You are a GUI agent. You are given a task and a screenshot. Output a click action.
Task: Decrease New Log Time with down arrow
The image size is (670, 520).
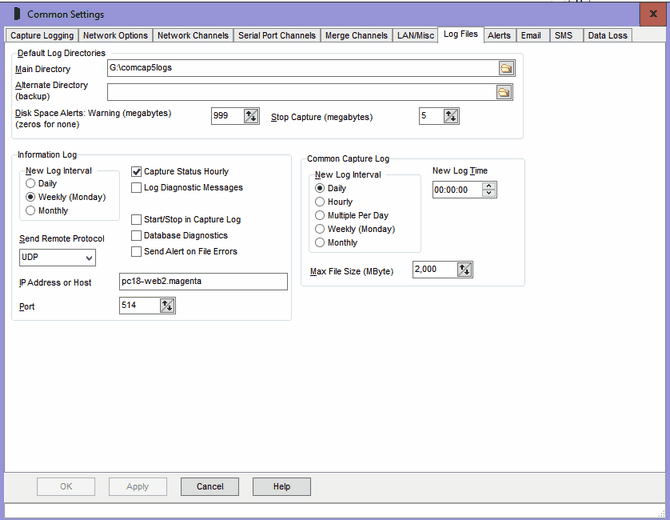[x=489, y=193]
